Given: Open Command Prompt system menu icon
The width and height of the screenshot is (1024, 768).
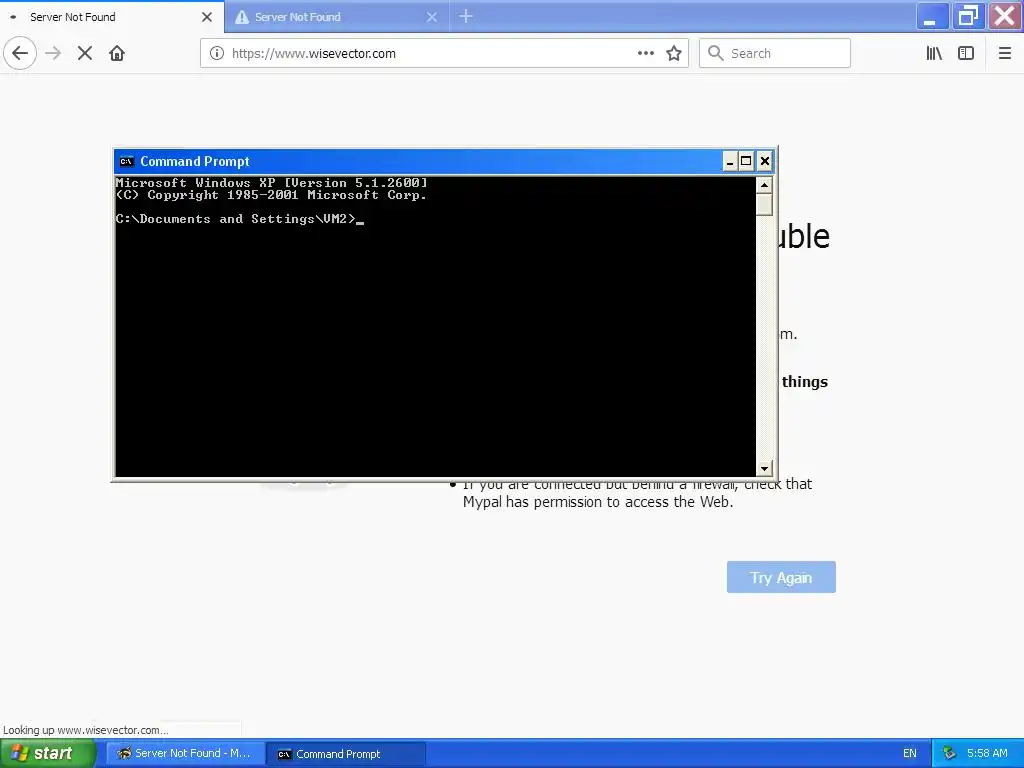Looking at the screenshot, I should 127,161.
